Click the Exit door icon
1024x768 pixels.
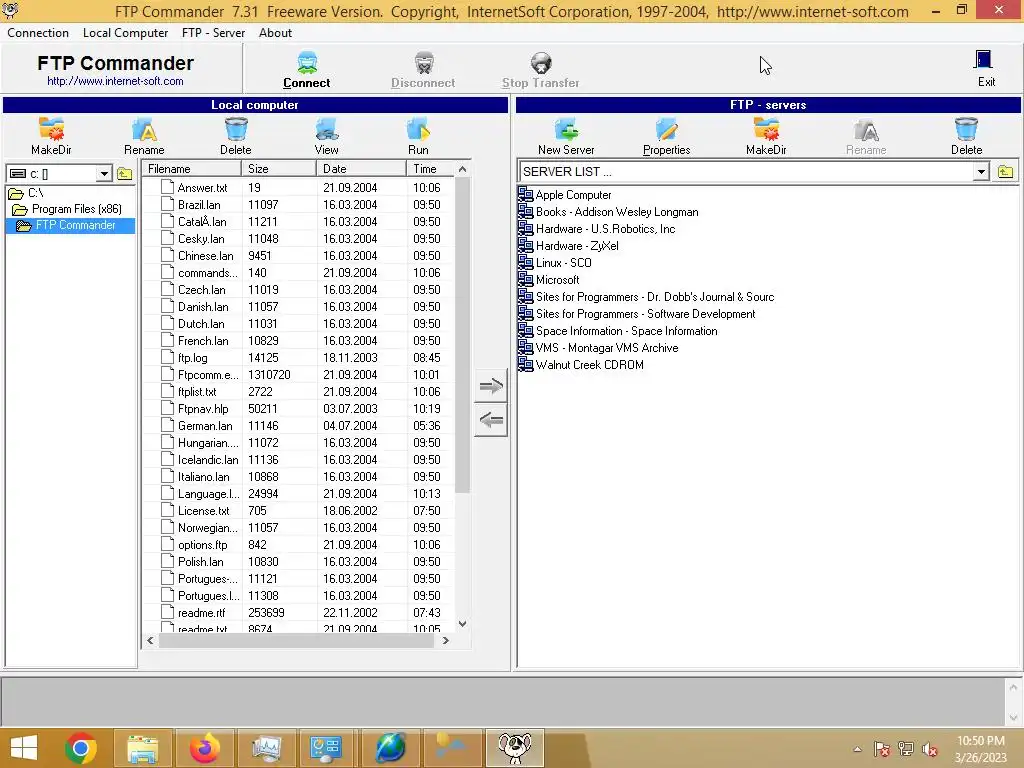pos(984,60)
